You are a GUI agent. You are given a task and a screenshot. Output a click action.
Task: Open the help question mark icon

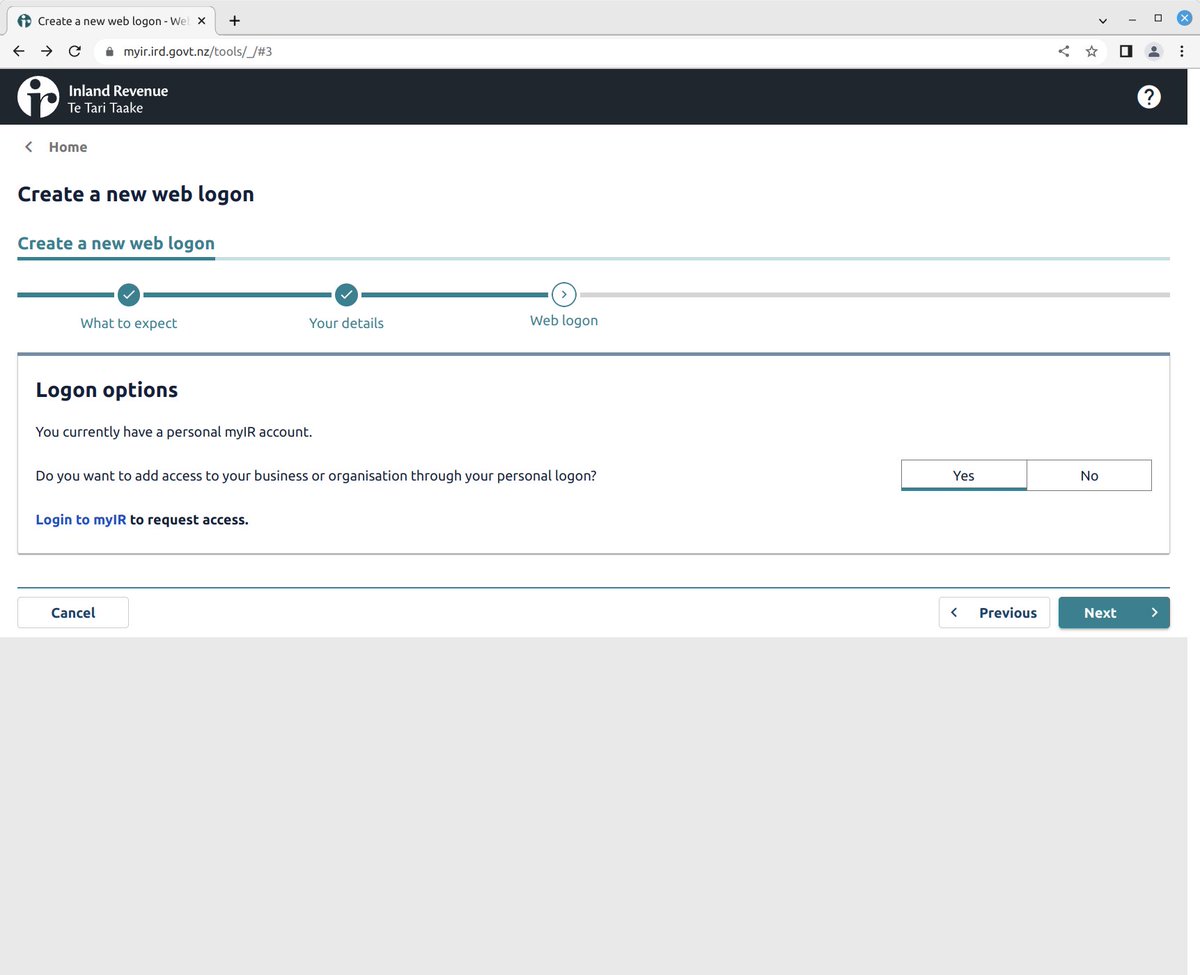1149,97
